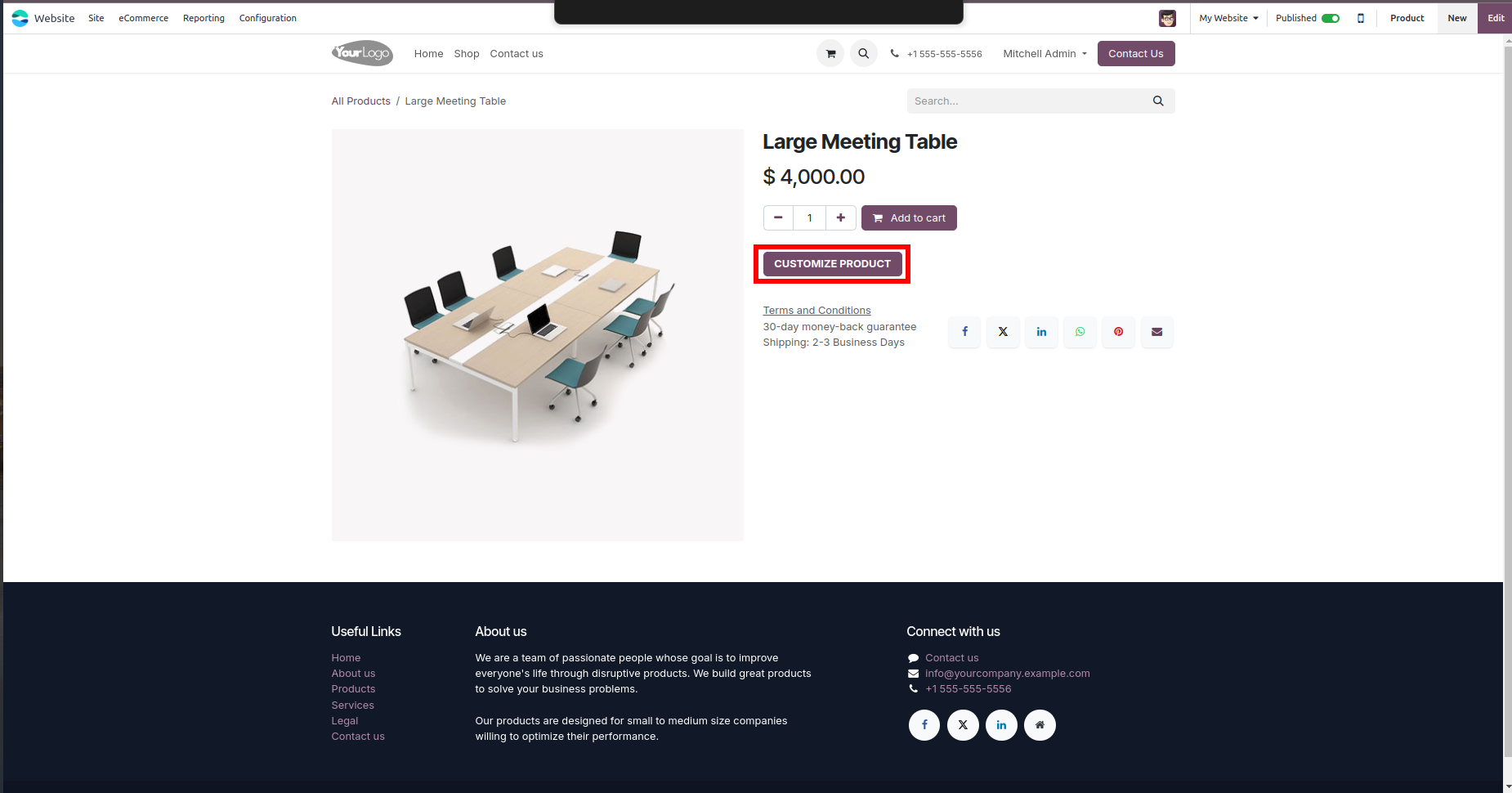This screenshot has width=1512, height=793.
Task: Share product on X (Twitter)
Action: (1003, 332)
